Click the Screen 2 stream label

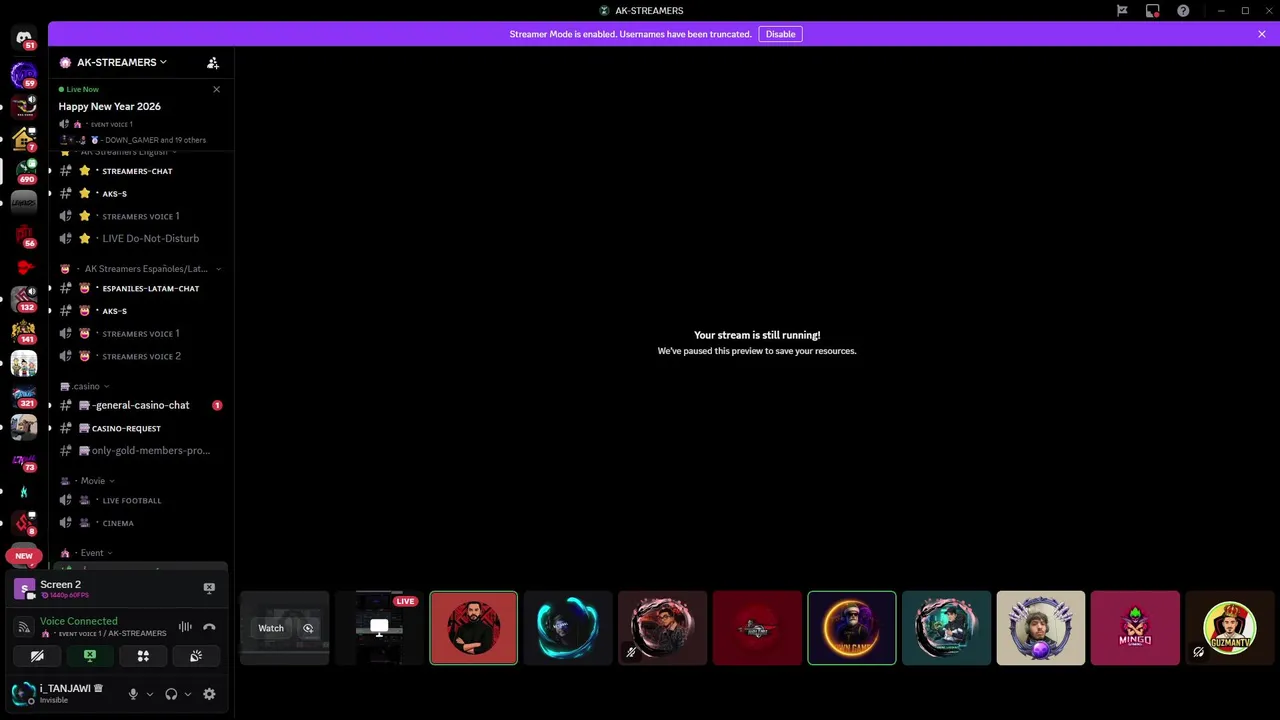pyautogui.click(x=60, y=584)
